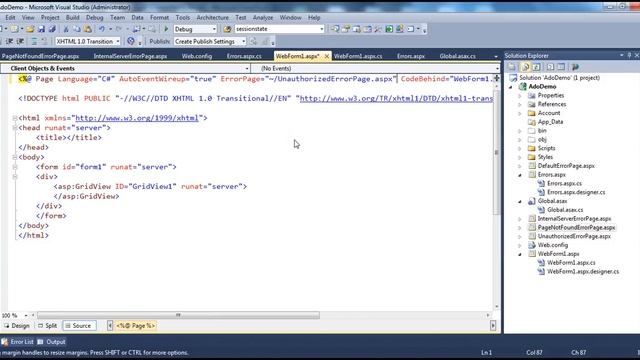Toggle Show All Files in Solution Explorer
Viewport: 640px width, 360px height.
pyautogui.click(x=526, y=67)
